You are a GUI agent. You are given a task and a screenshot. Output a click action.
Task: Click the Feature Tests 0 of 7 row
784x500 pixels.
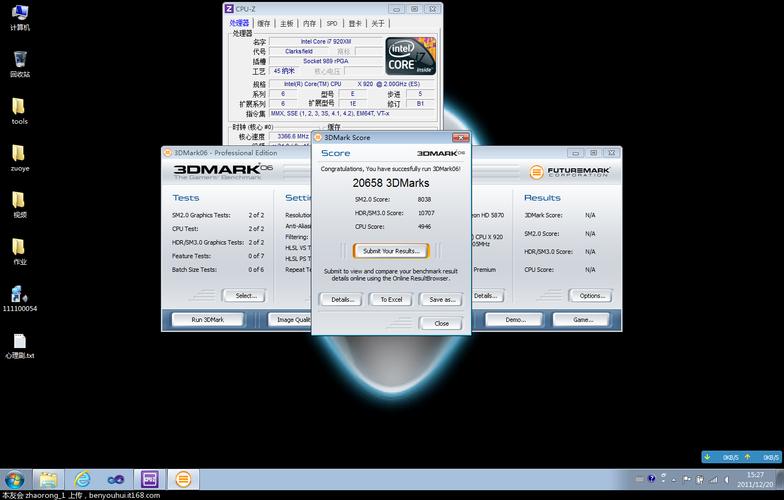[218, 256]
